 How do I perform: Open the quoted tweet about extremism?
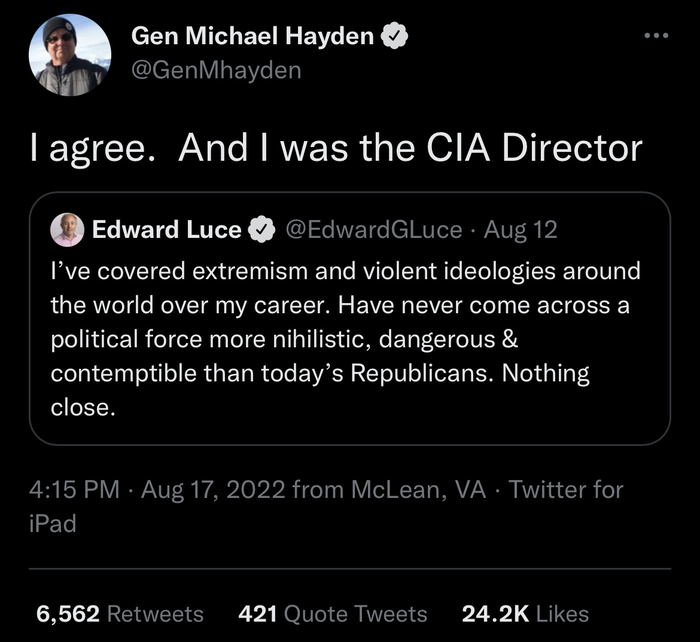coord(340,339)
